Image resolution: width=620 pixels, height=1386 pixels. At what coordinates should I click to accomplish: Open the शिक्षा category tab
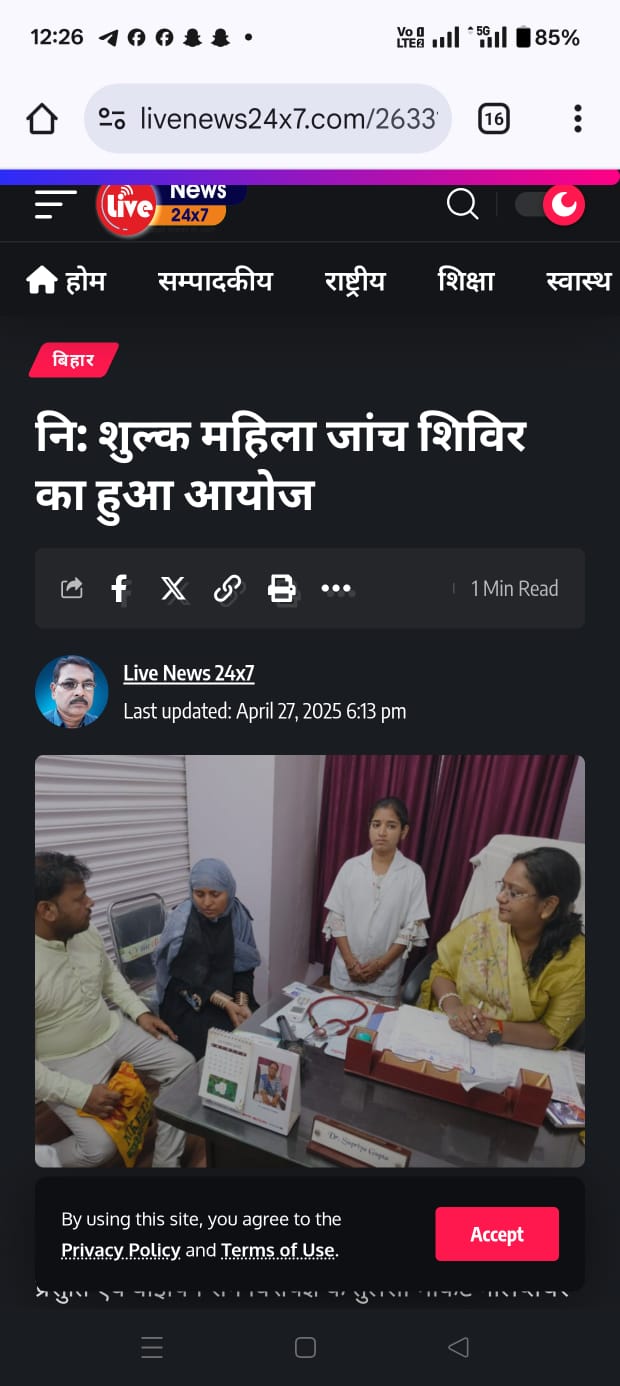[466, 281]
